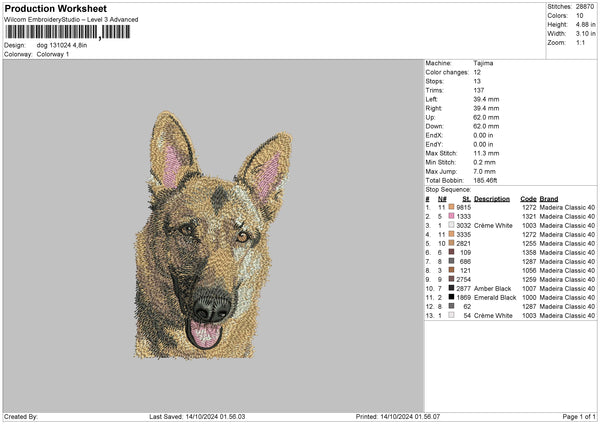Select the stop 3 Crème White swatch
Viewport: 600px width, 424px height.
tap(452, 225)
